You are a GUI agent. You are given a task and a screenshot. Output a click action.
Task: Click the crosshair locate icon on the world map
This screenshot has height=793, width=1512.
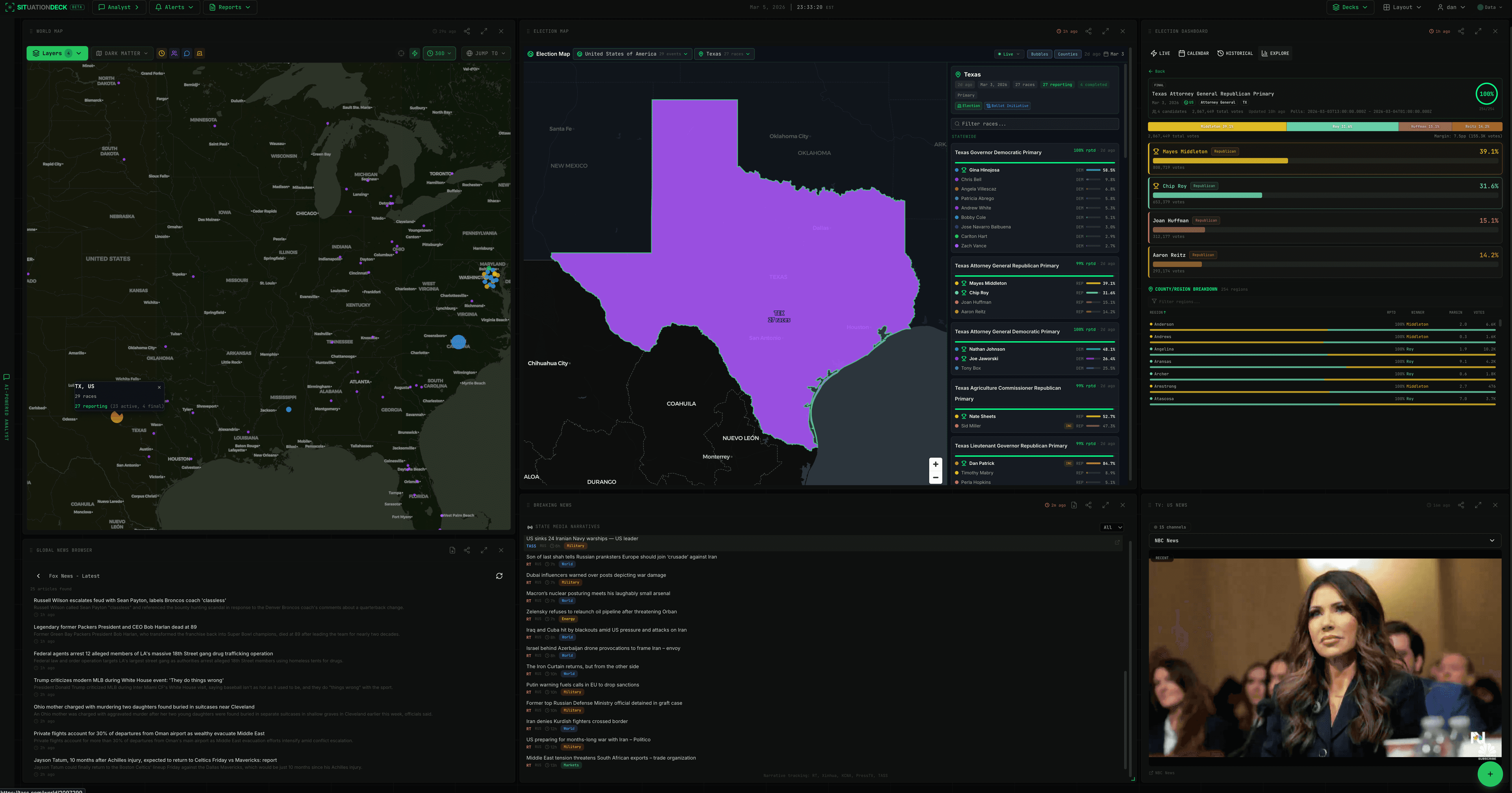402,53
